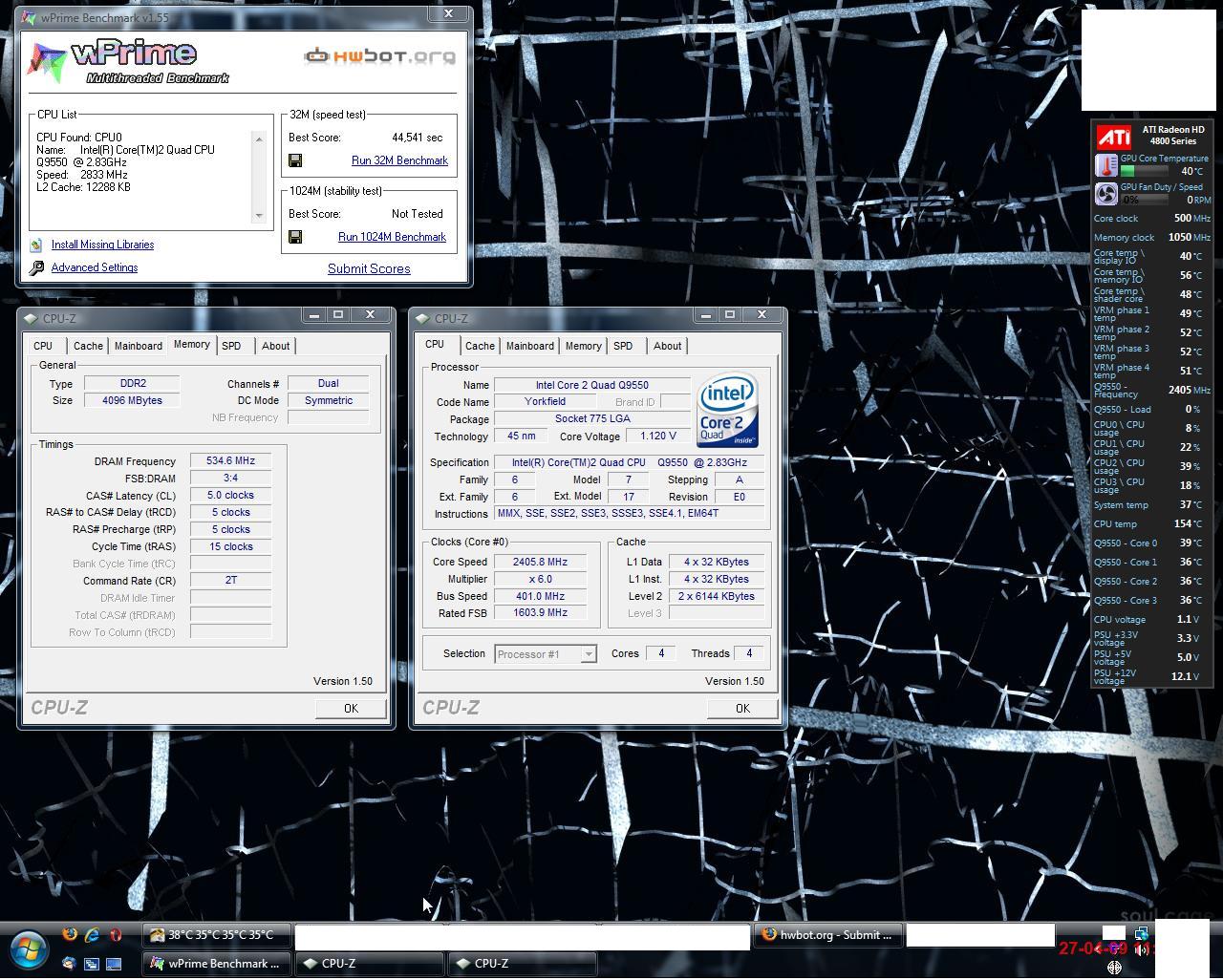Open the hwbot.org - Submit taskbar button
Image resolution: width=1223 pixels, height=980 pixels.
pyautogui.click(x=827, y=935)
